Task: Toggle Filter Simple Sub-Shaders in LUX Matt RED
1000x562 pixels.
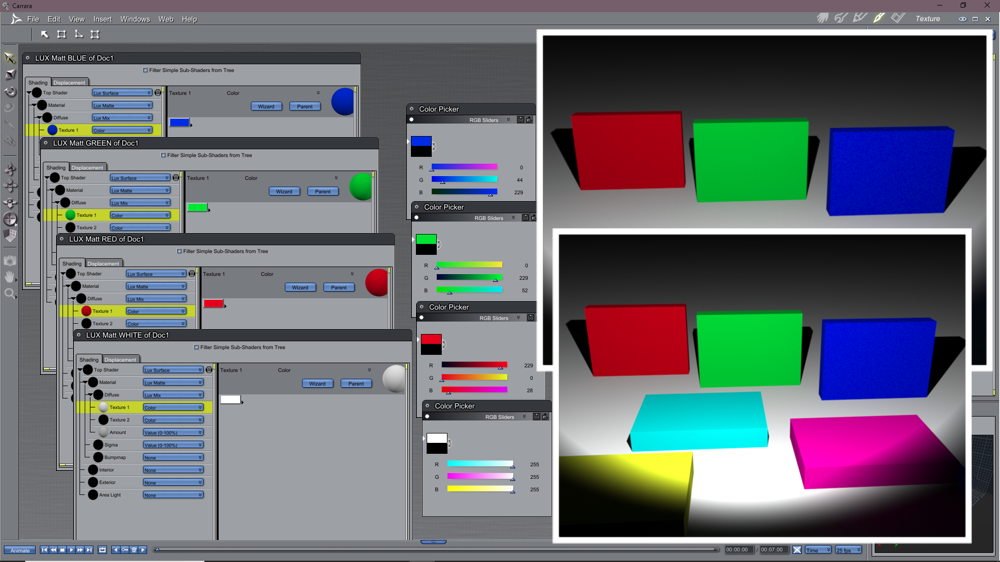Action: 179,251
